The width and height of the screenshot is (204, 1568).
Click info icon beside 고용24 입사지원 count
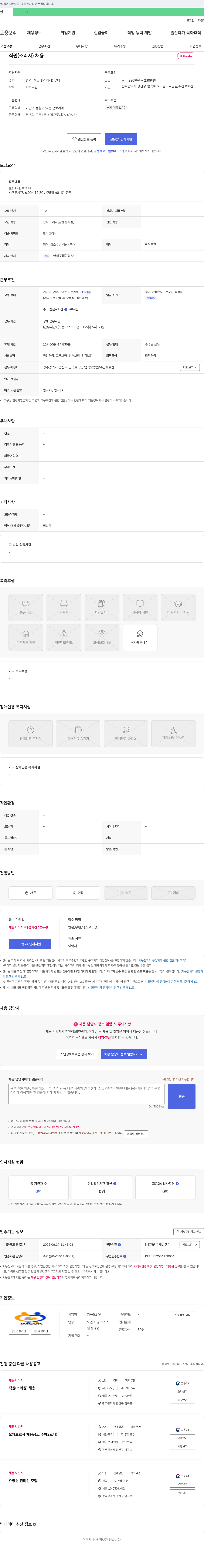click(x=177, y=1183)
